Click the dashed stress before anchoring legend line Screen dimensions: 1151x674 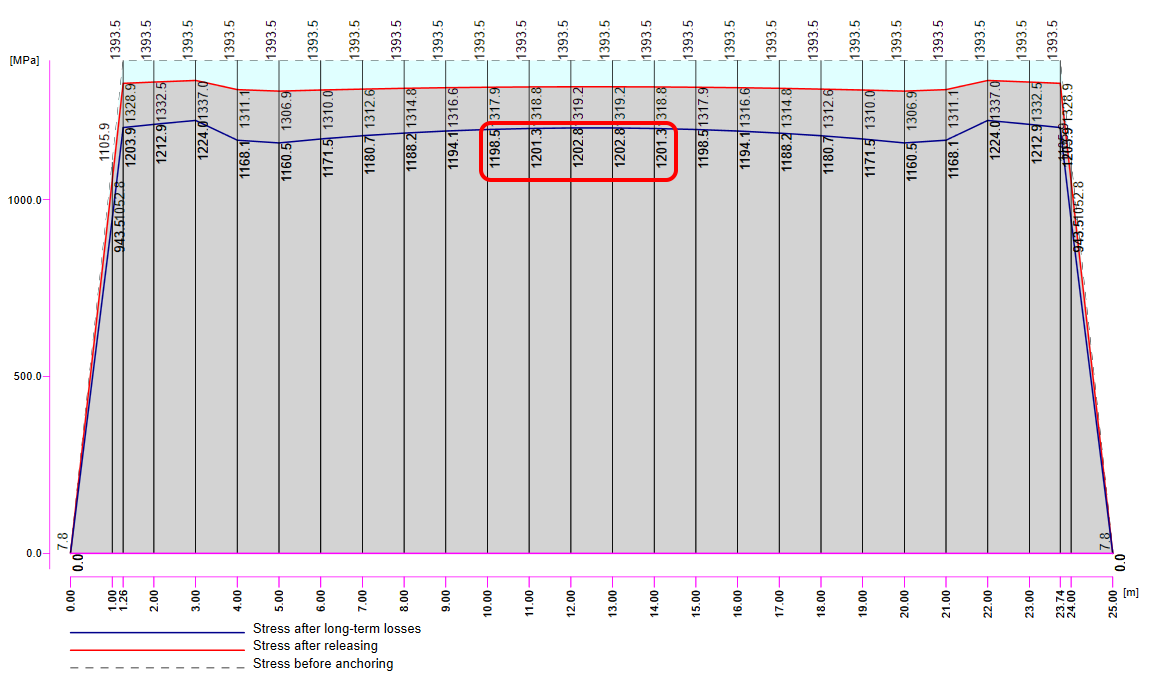click(x=157, y=667)
